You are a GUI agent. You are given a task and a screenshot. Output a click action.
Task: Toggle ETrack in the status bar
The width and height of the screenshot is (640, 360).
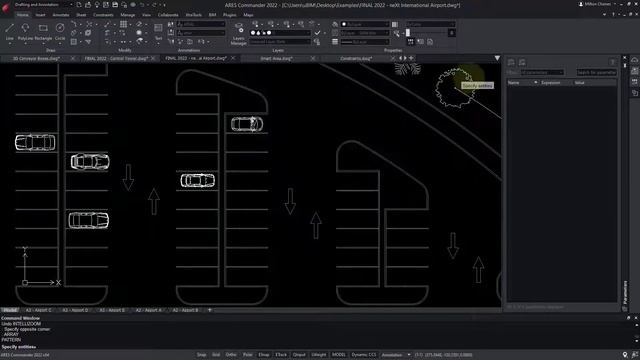click(x=281, y=355)
